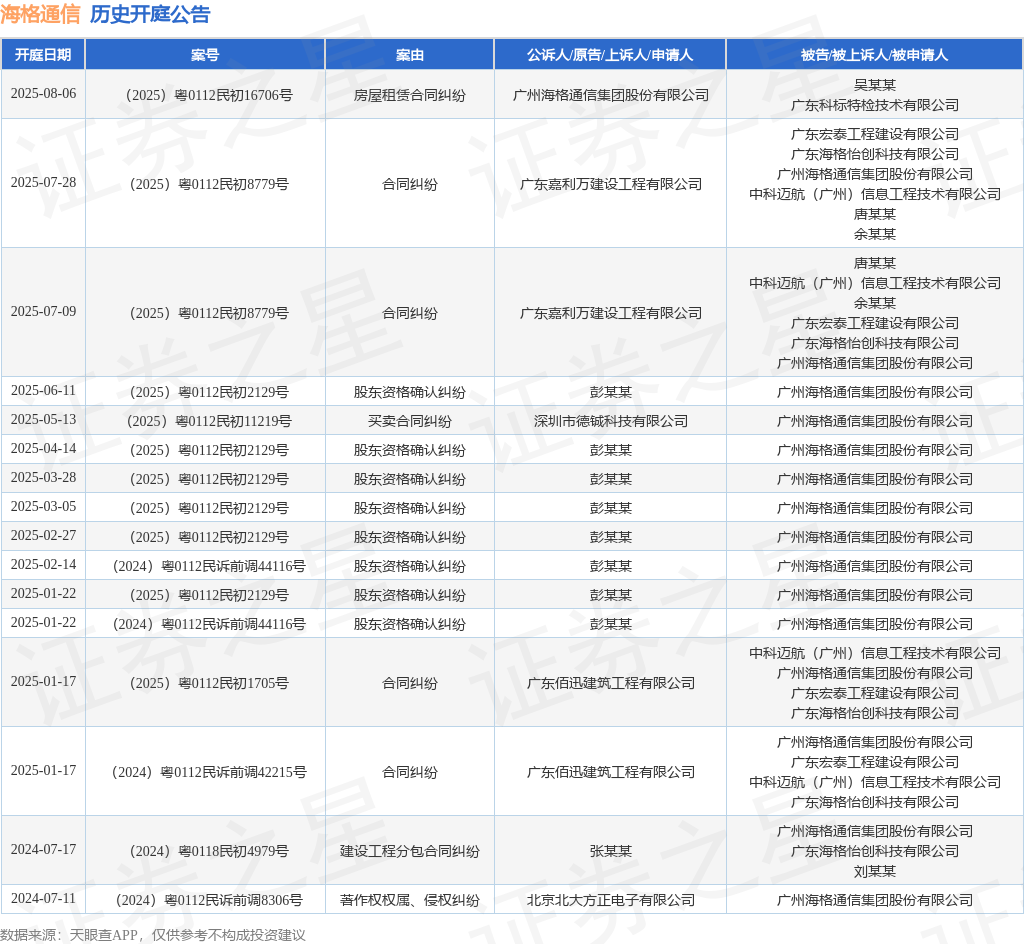This screenshot has width=1024, height=944.
Task: Click plaintiff 广州海格通信集团股份有限公司 in 2025-08-06 row
Action: click(611, 95)
